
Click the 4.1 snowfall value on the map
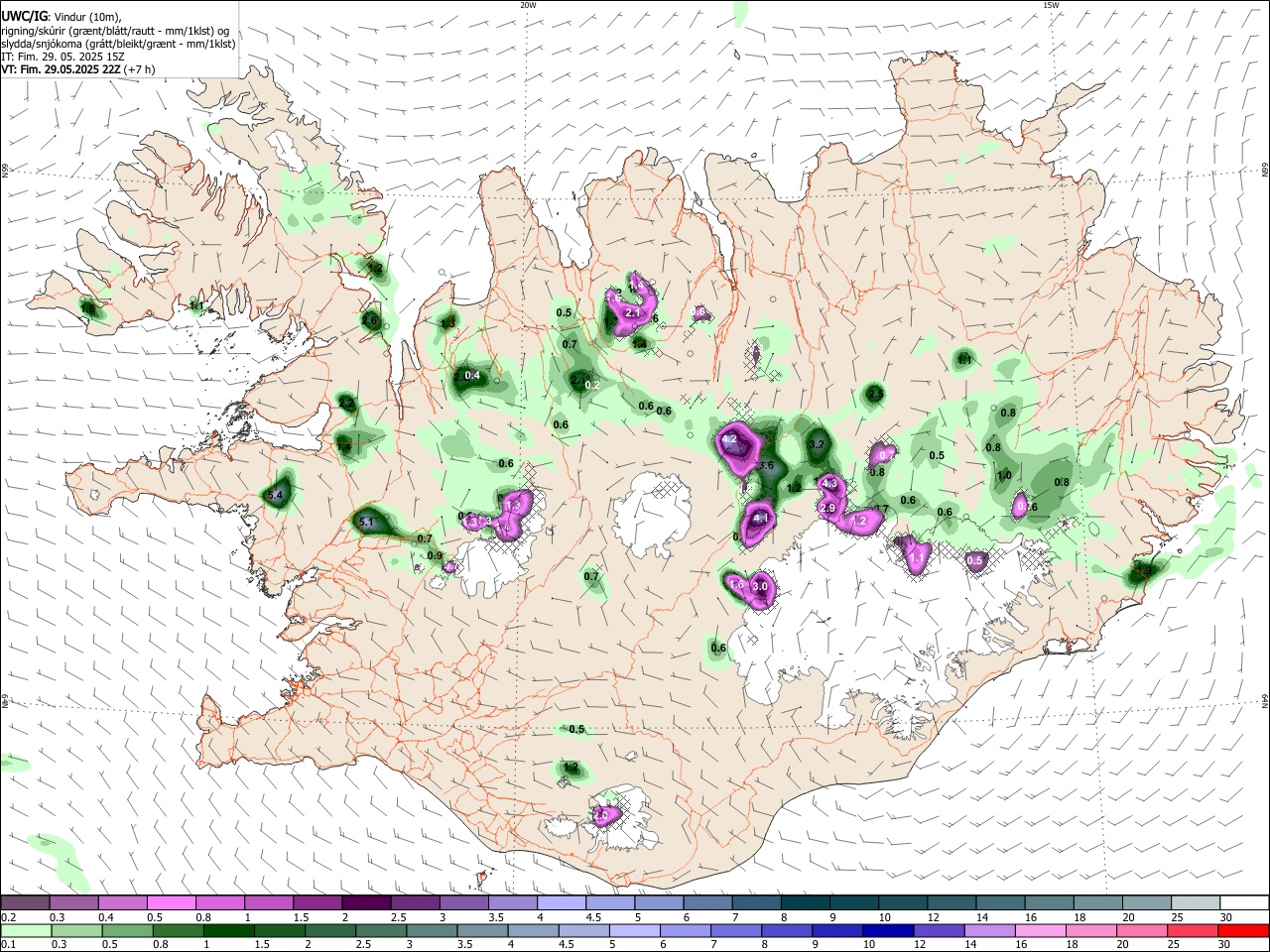click(762, 518)
